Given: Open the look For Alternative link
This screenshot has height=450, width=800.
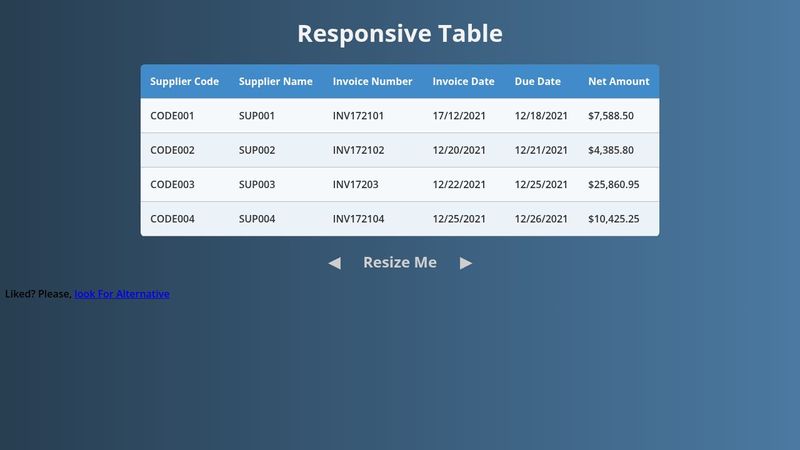Looking at the screenshot, I should 122,294.
